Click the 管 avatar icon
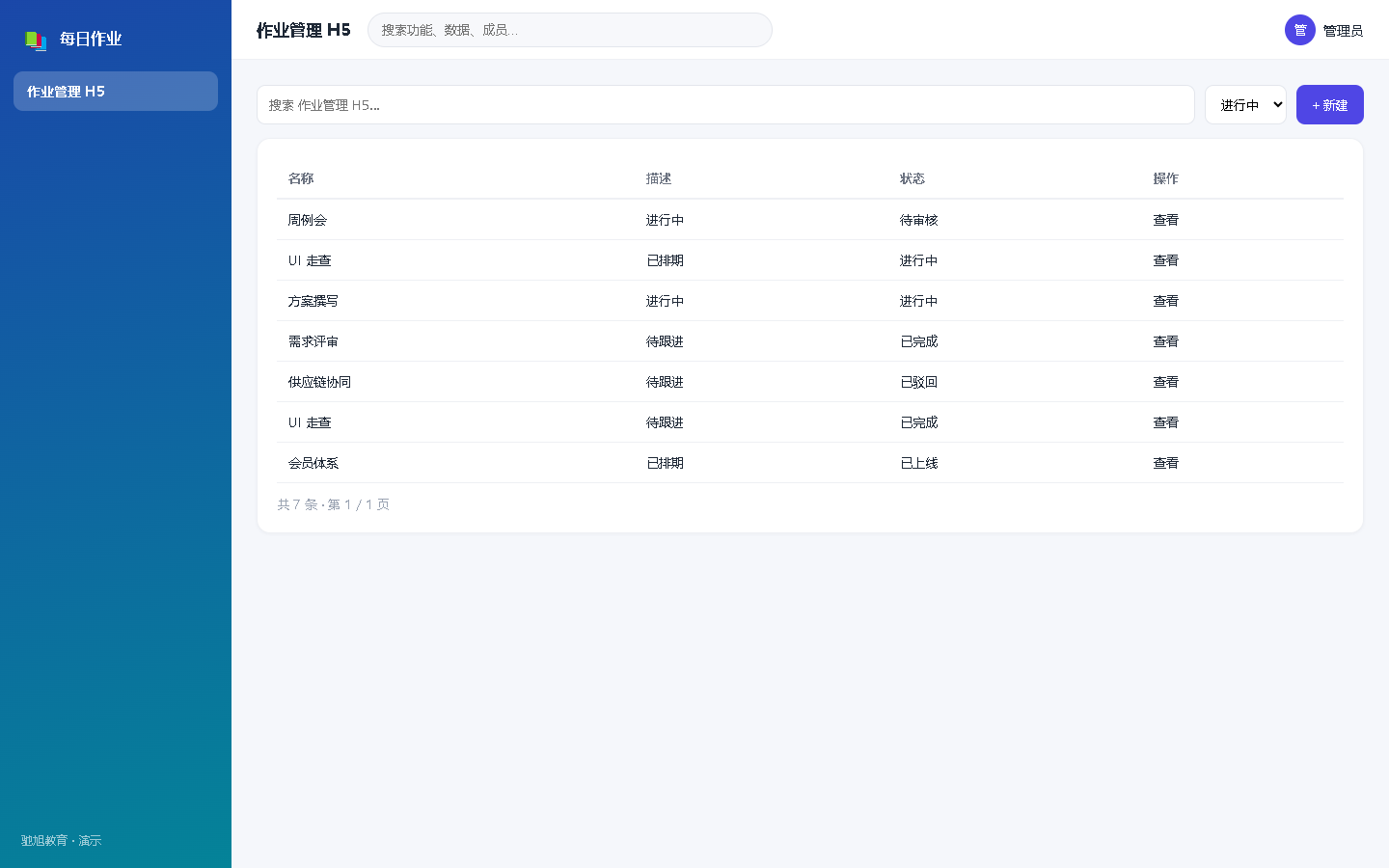This screenshot has height=868, width=1389. [x=1300, y=30]
